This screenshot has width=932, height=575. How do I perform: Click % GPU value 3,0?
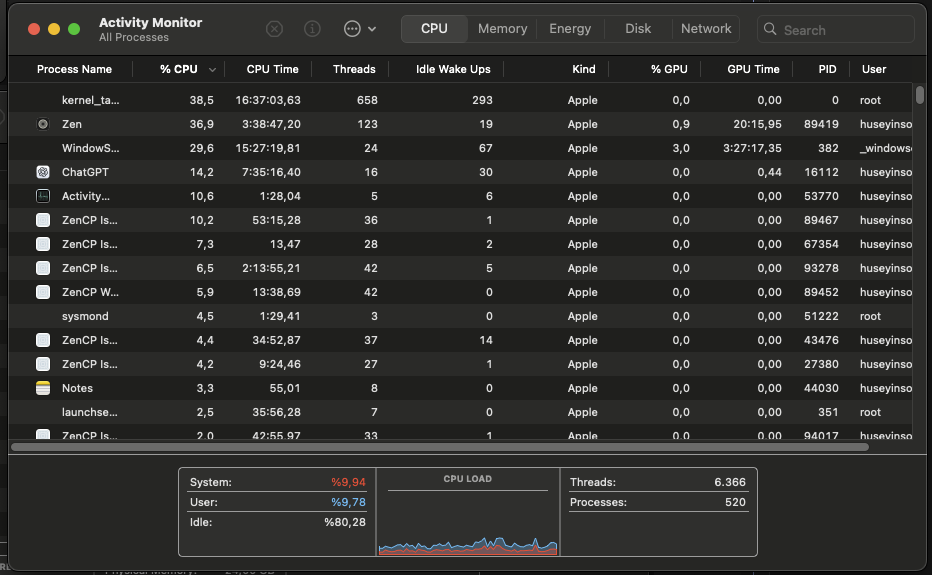[x=681, y=148]
